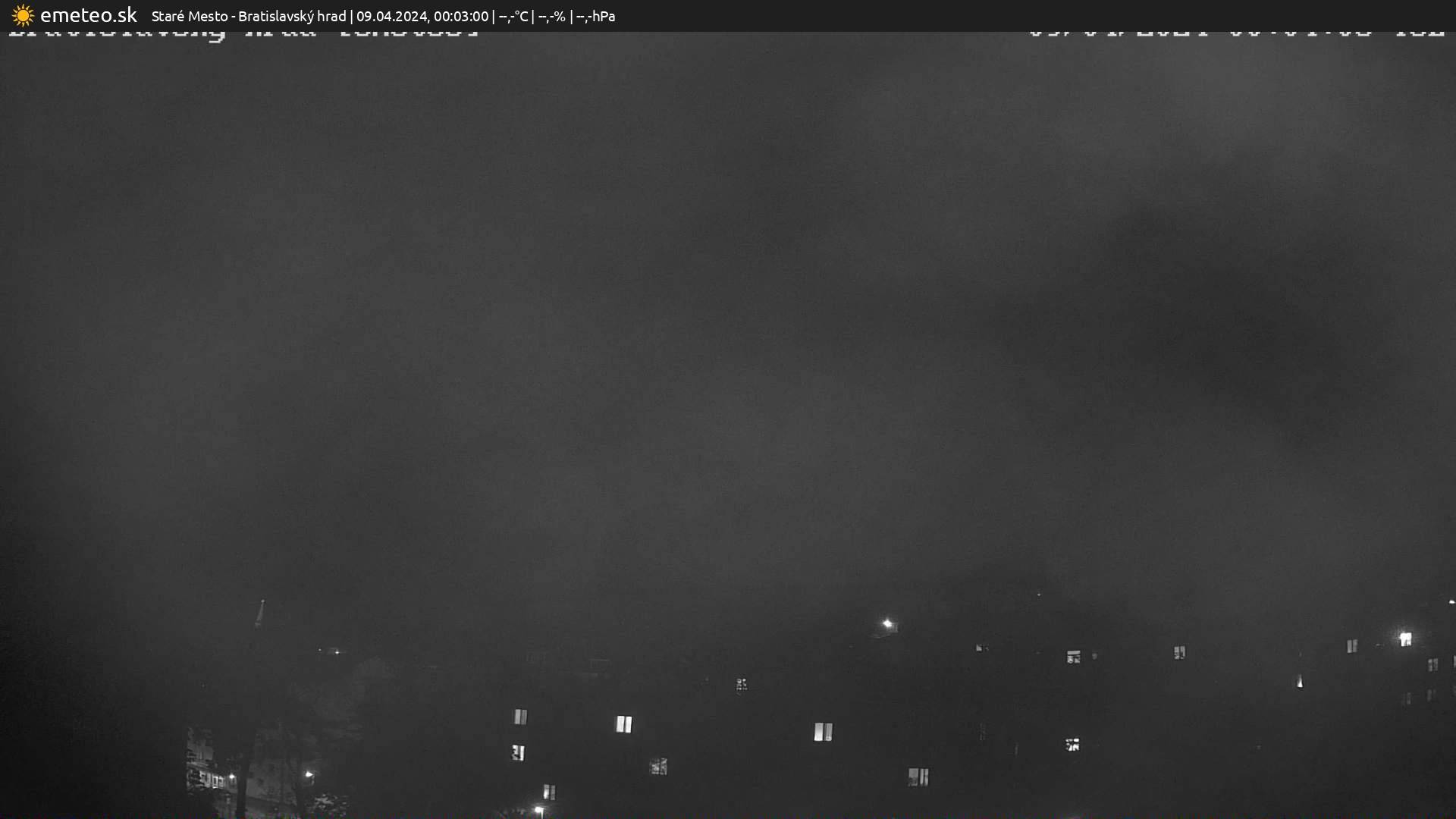This screenshot has height=819, width=1456.
Task: Click the small lamp beside the bottom-left trees
Action: [x=309, y=774]
